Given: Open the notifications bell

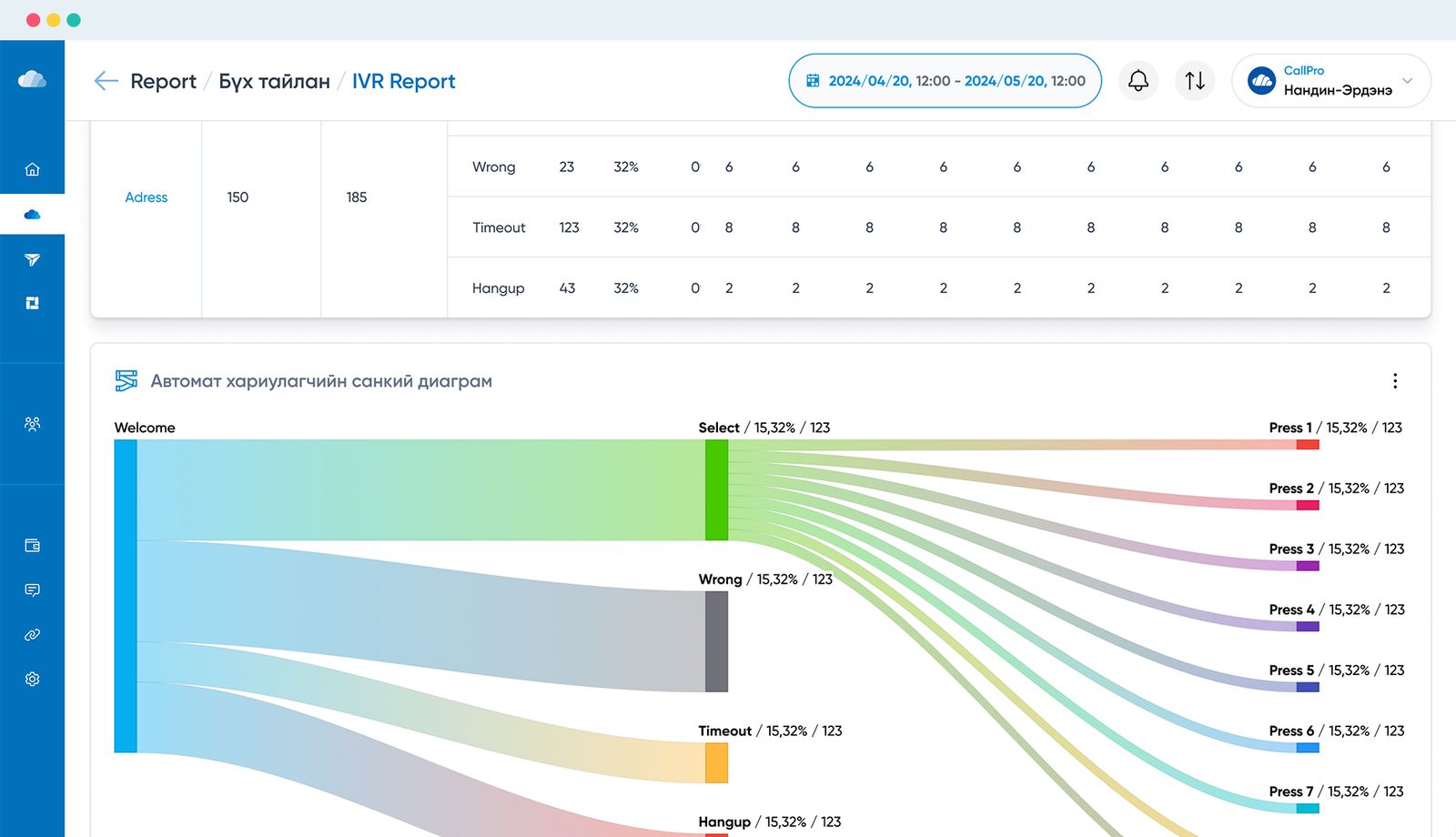Looking at the screenshot, I should click(1137, 81).
